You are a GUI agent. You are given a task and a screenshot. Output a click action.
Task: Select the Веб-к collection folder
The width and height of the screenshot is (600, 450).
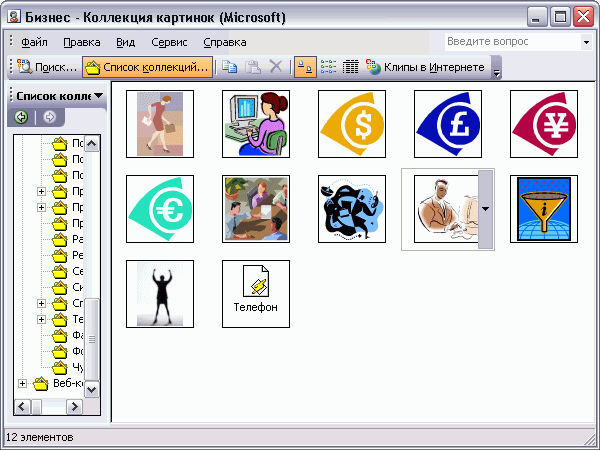tap(58, 383)
